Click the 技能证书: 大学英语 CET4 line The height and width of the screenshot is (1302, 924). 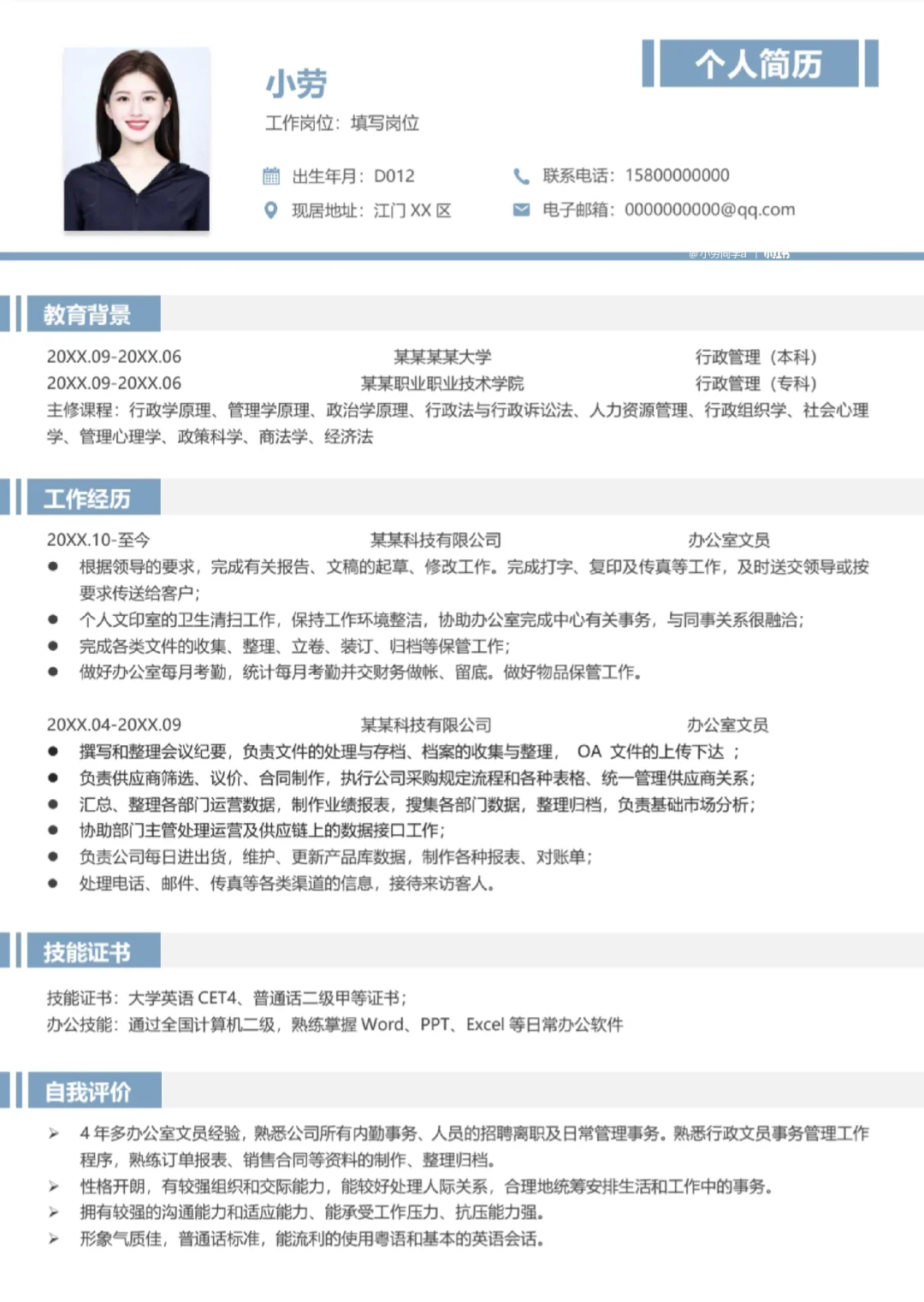pos(227,997)
